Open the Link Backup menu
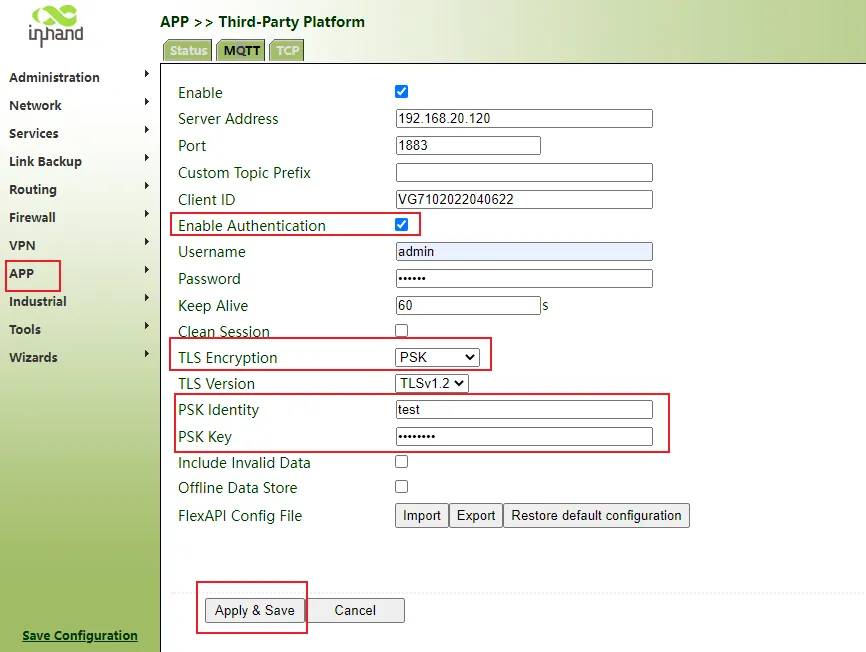 pos(45,162)
